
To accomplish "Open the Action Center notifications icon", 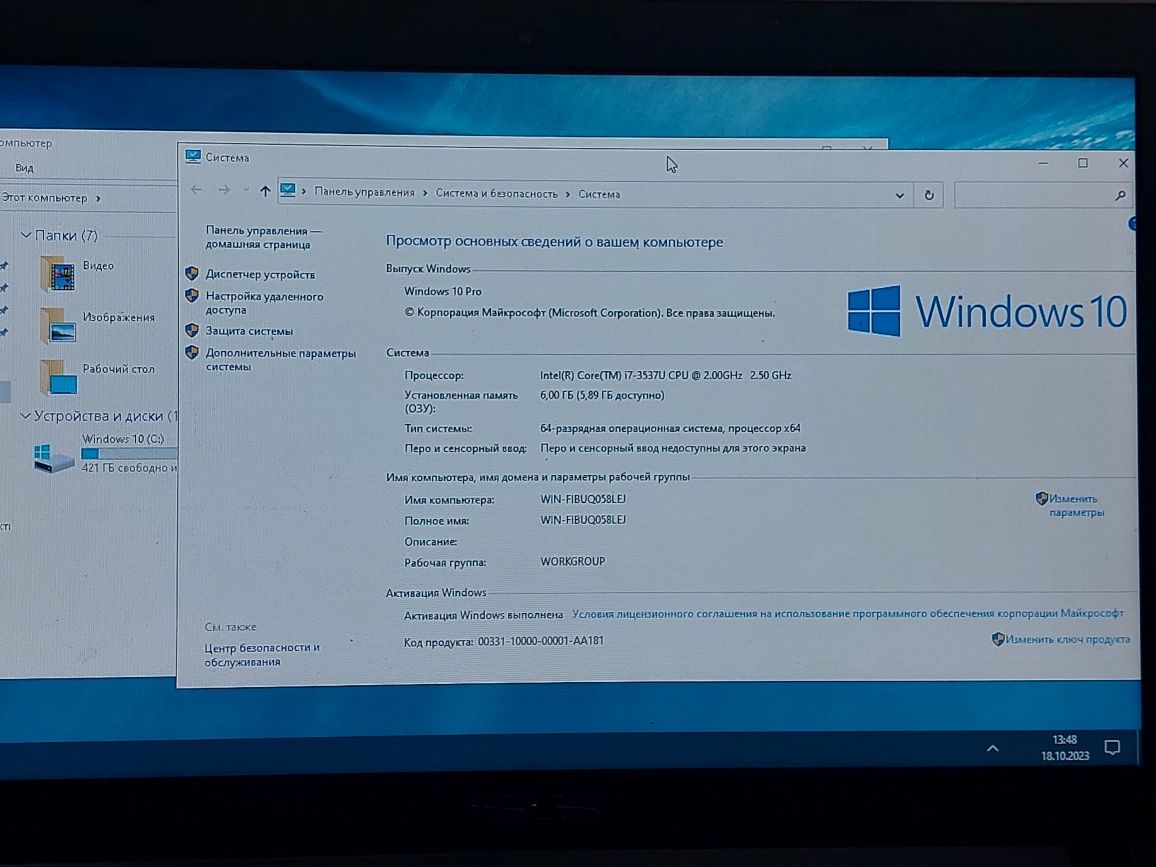I will click(1112, 748).
